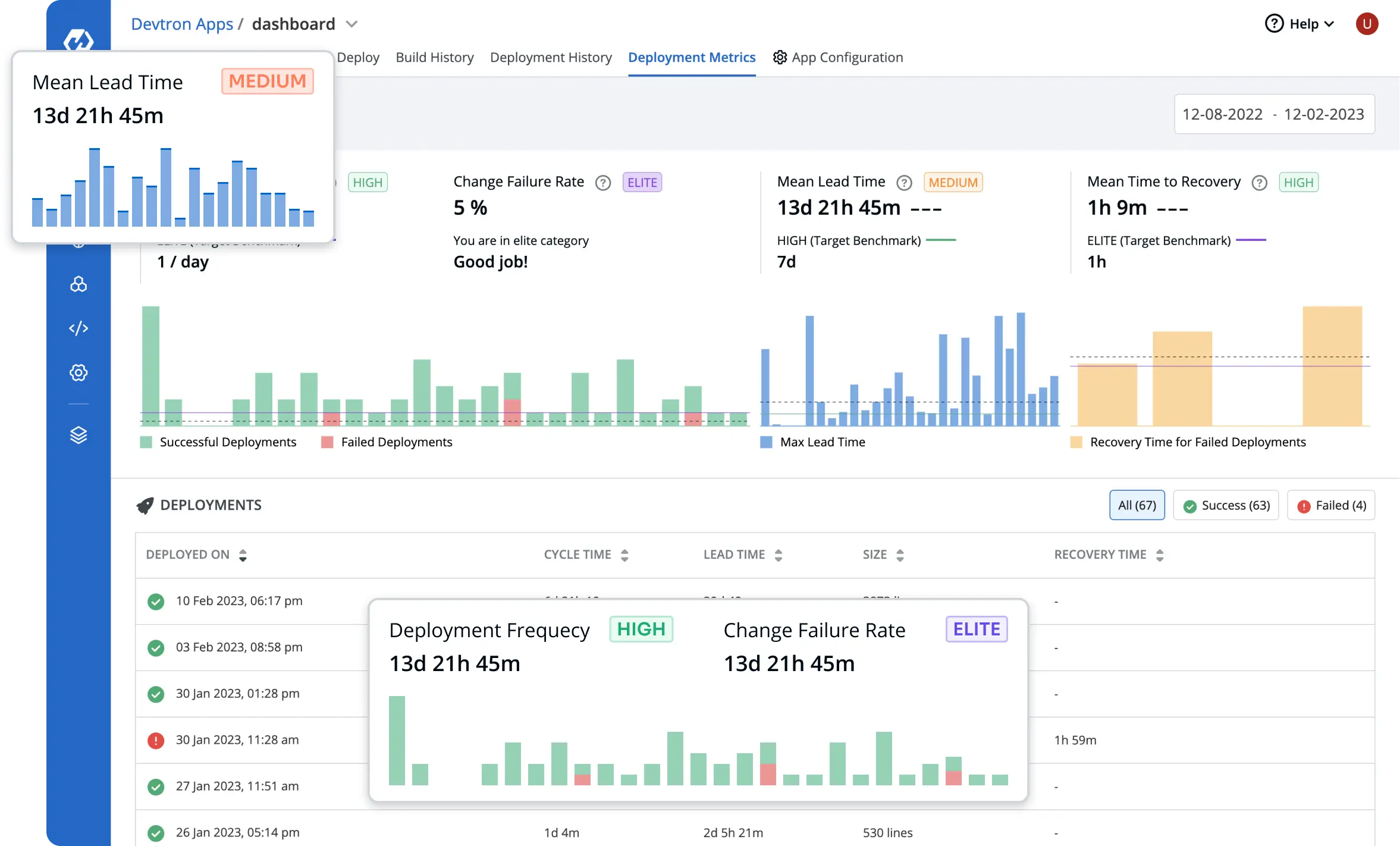Open the gear settings icon in sidebar
This screenshot has height=846, width=1400.
(x=79, y=373)
